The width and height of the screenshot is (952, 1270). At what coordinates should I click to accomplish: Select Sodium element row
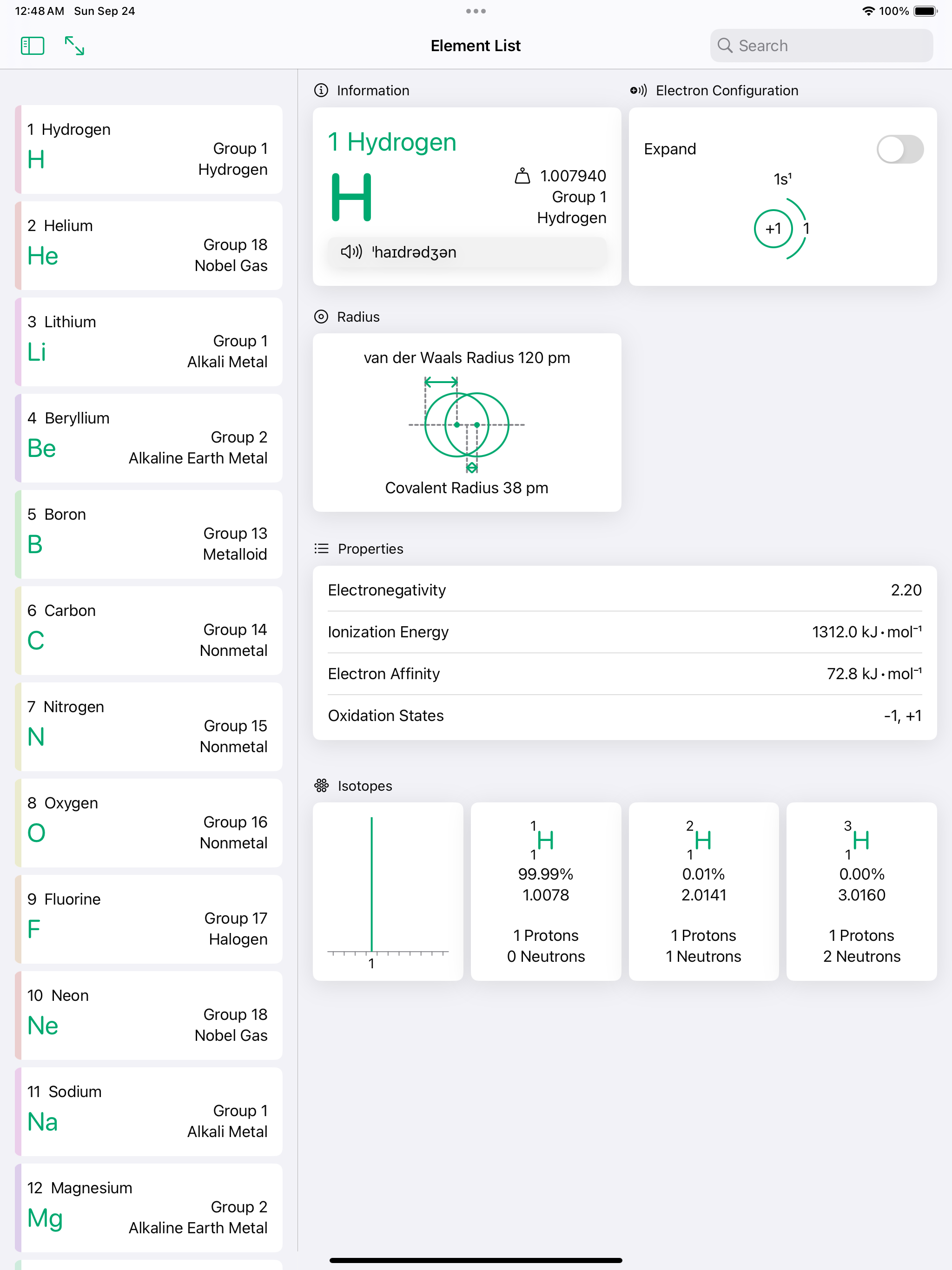click(148, 1111)
